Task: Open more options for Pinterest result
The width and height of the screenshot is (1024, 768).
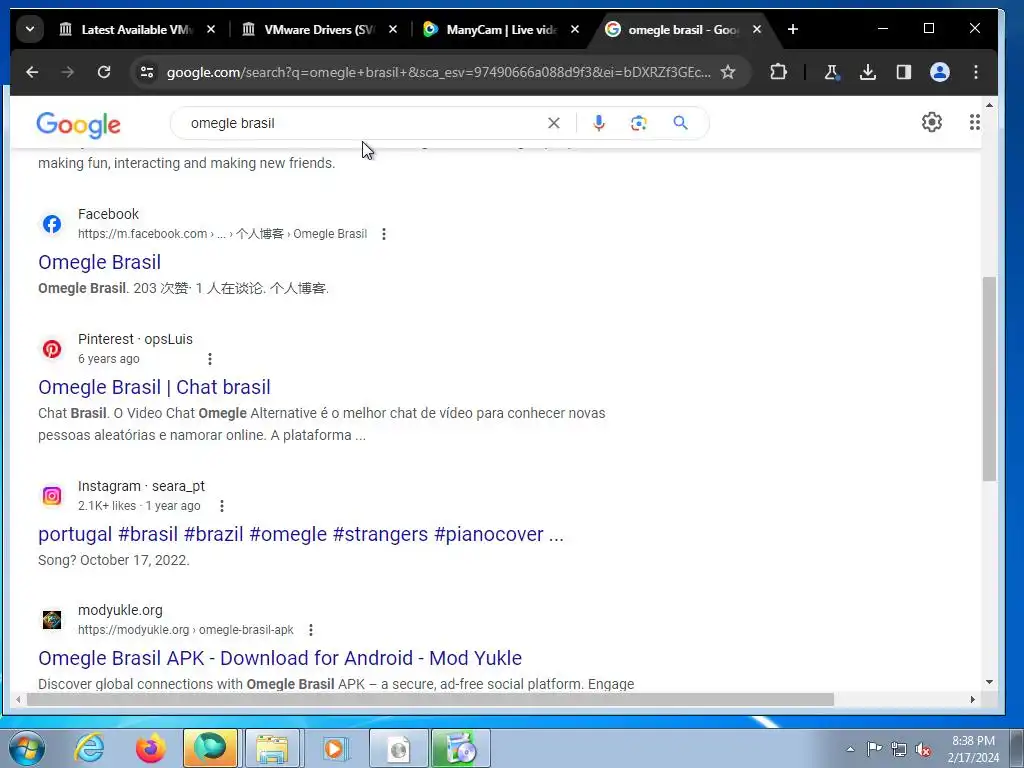Action: (210, 359)
